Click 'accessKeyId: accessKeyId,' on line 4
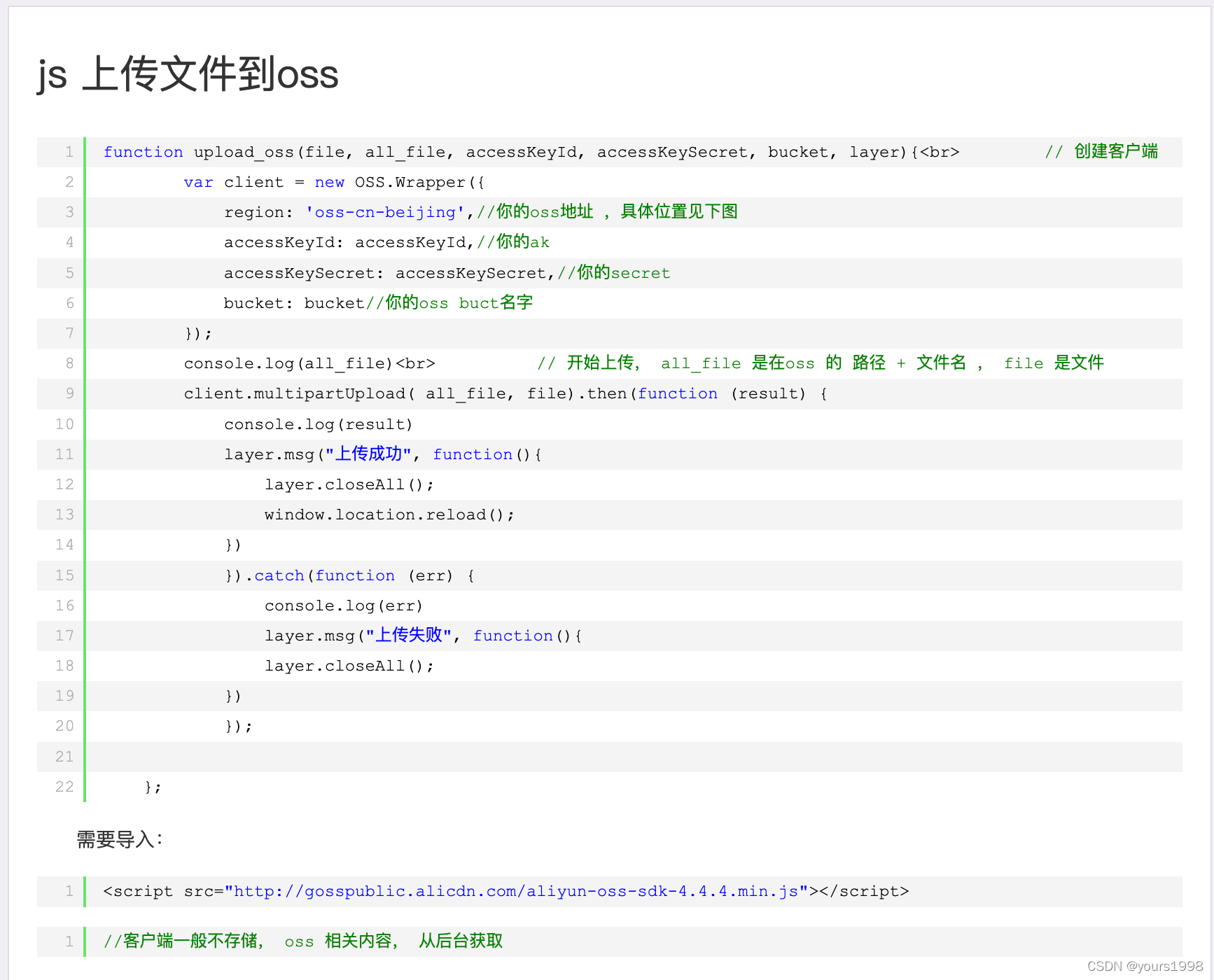This screenshot has height=980, width=1214. [x=349, y=243]
